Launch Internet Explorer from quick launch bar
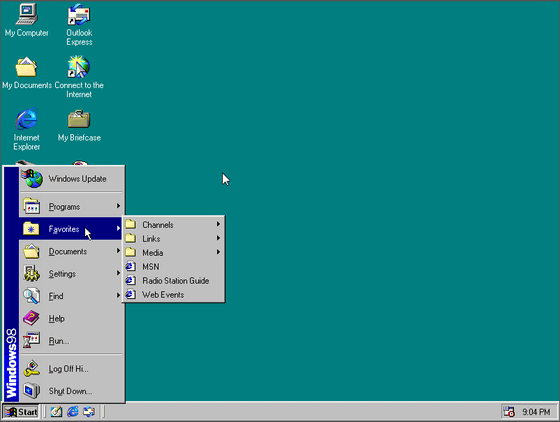Viewport: 560px width, 422px height. [73, 412]
